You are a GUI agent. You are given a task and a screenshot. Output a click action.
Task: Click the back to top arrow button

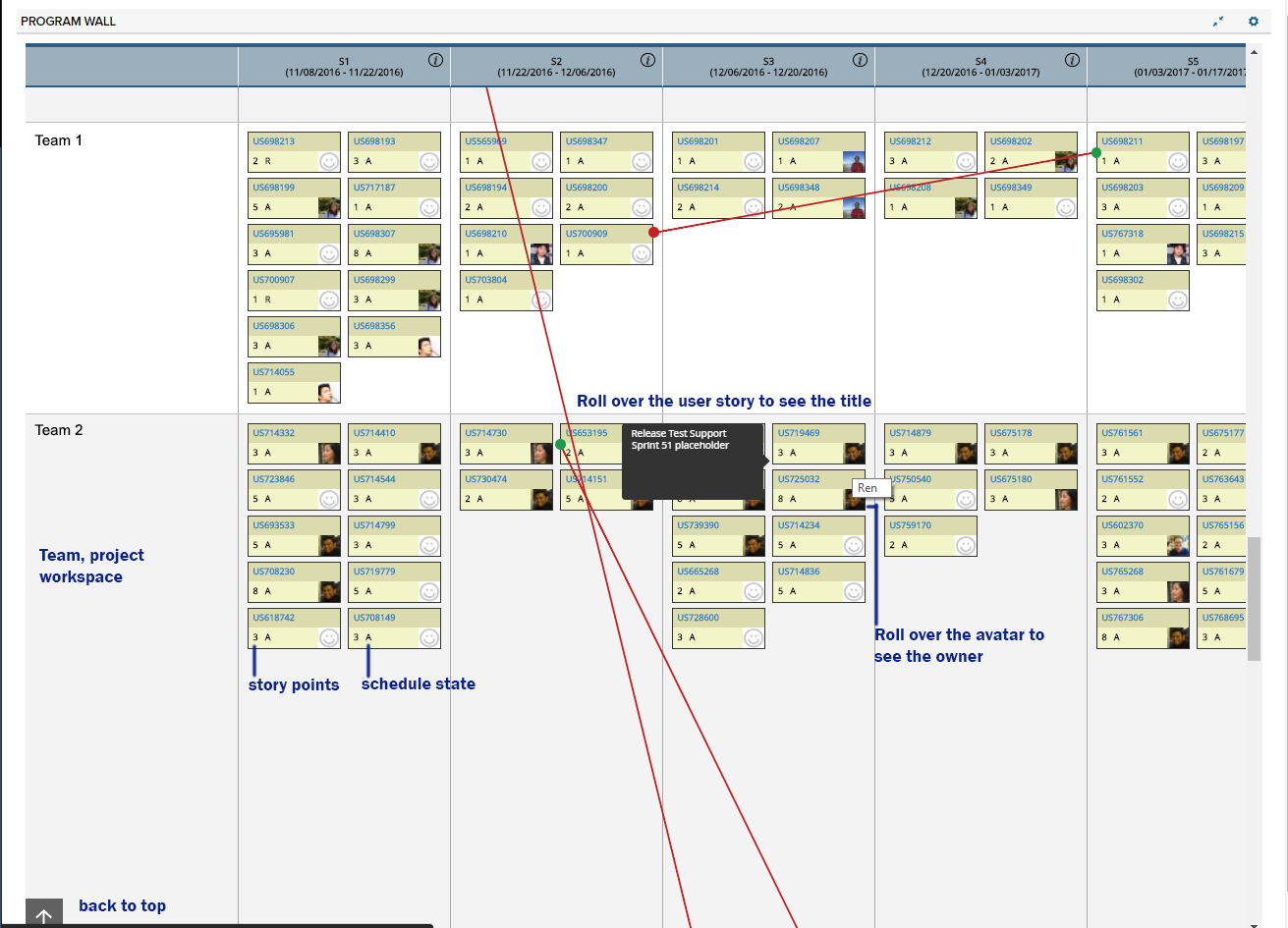[44, 914]
